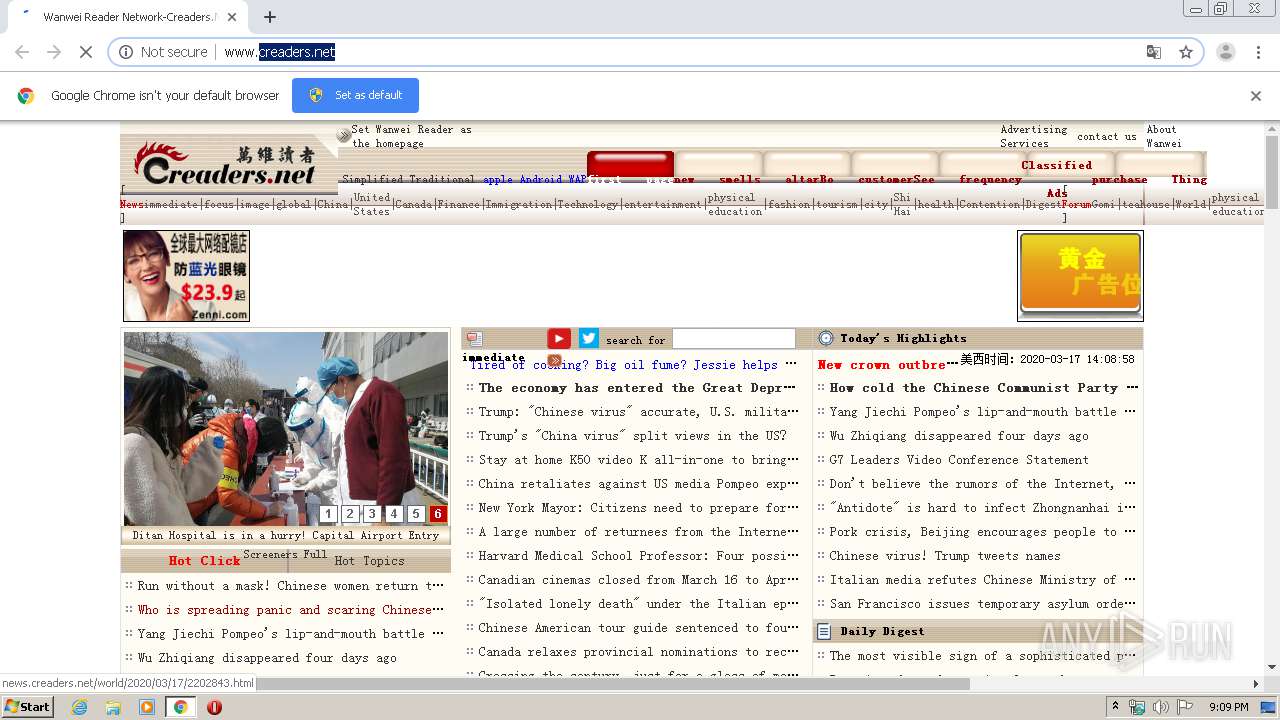Image resolution: width=1280 pixels, height=720 pixels.
Task: Click the Ditan Hospital slideshow photo
Action: (286, 428)
